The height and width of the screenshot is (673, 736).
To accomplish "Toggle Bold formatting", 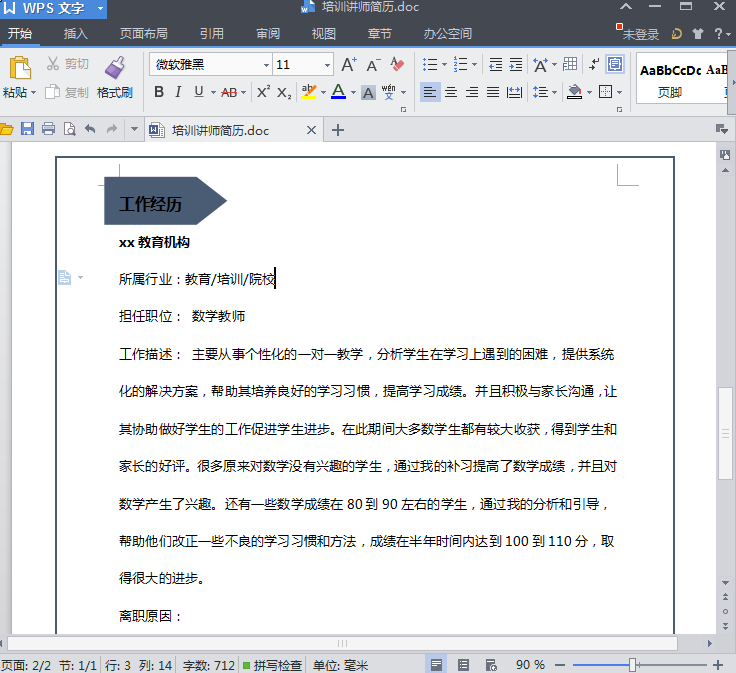I will (159, 92).
